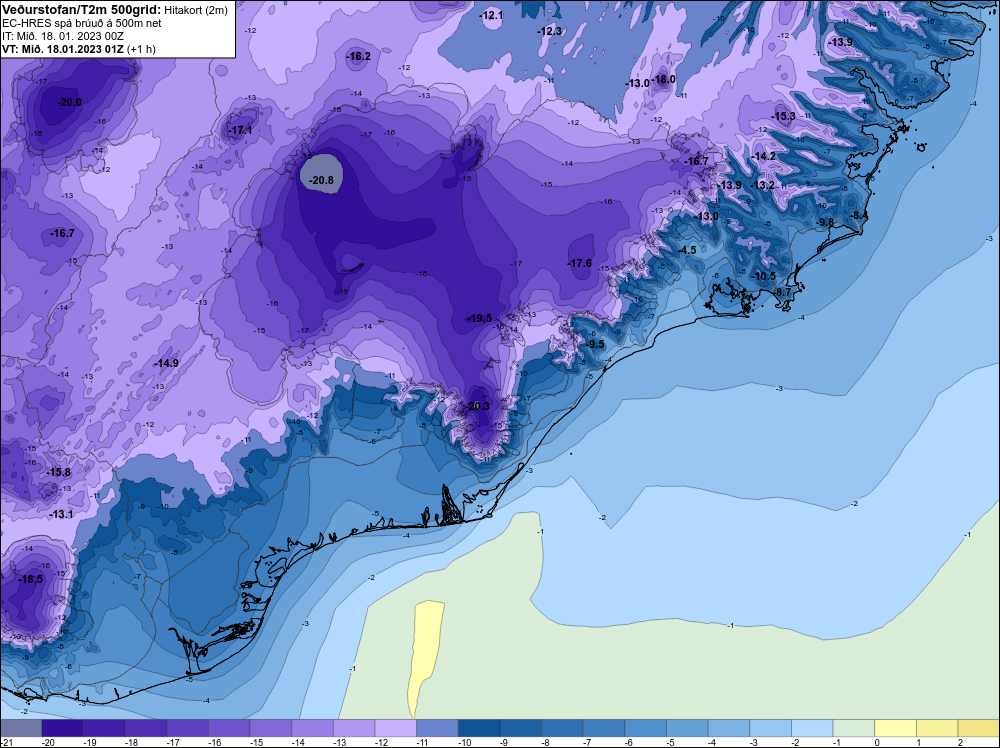
Task: Click the -13.1 temperature value
Action: 61,514
